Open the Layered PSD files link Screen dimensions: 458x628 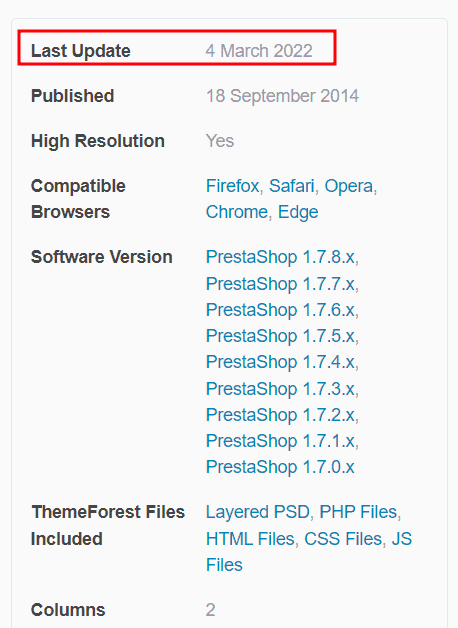click(258, 512)
